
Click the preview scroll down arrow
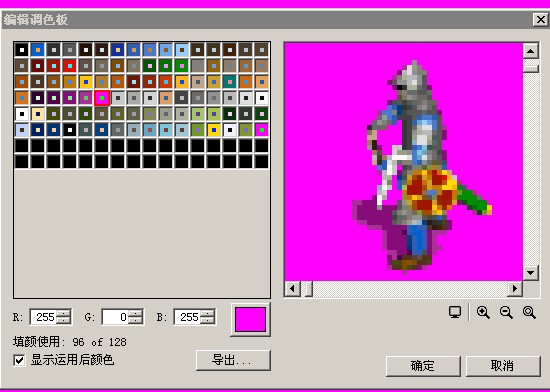[x=530, y=272]
